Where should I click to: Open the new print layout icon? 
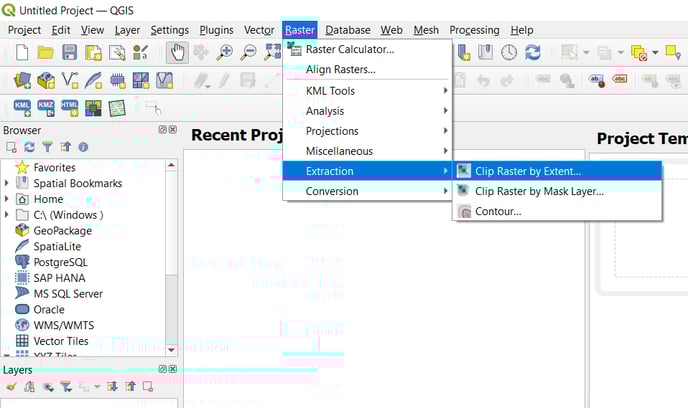pos(93,53)
